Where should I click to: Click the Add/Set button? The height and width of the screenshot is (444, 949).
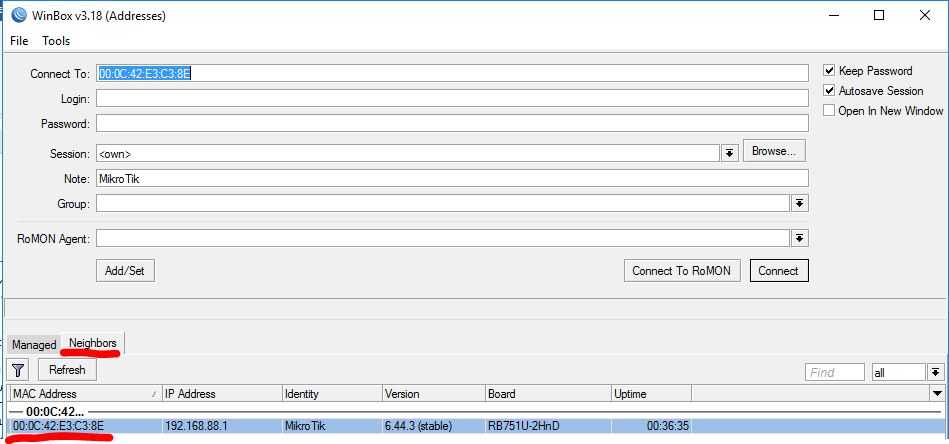(x=125, y=271)
